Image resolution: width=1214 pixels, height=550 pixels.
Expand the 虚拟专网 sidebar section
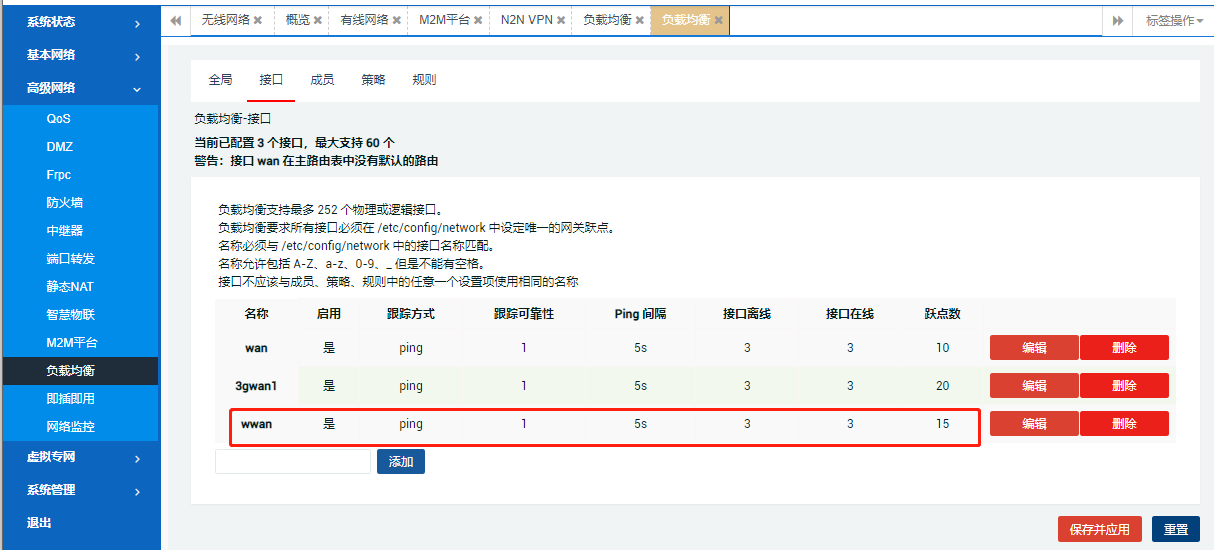[79, 457]
